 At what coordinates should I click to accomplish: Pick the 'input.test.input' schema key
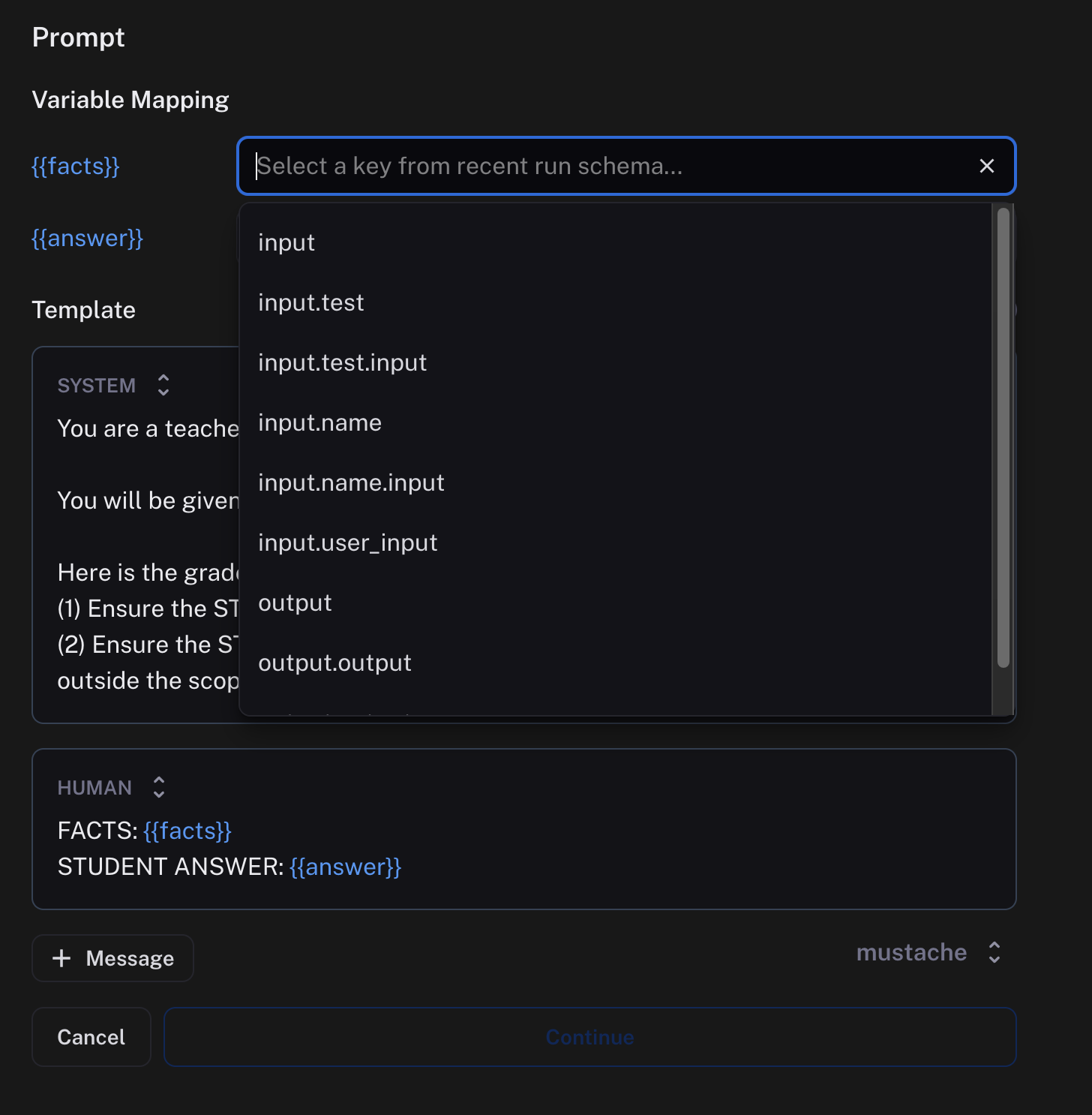(342, 362)
